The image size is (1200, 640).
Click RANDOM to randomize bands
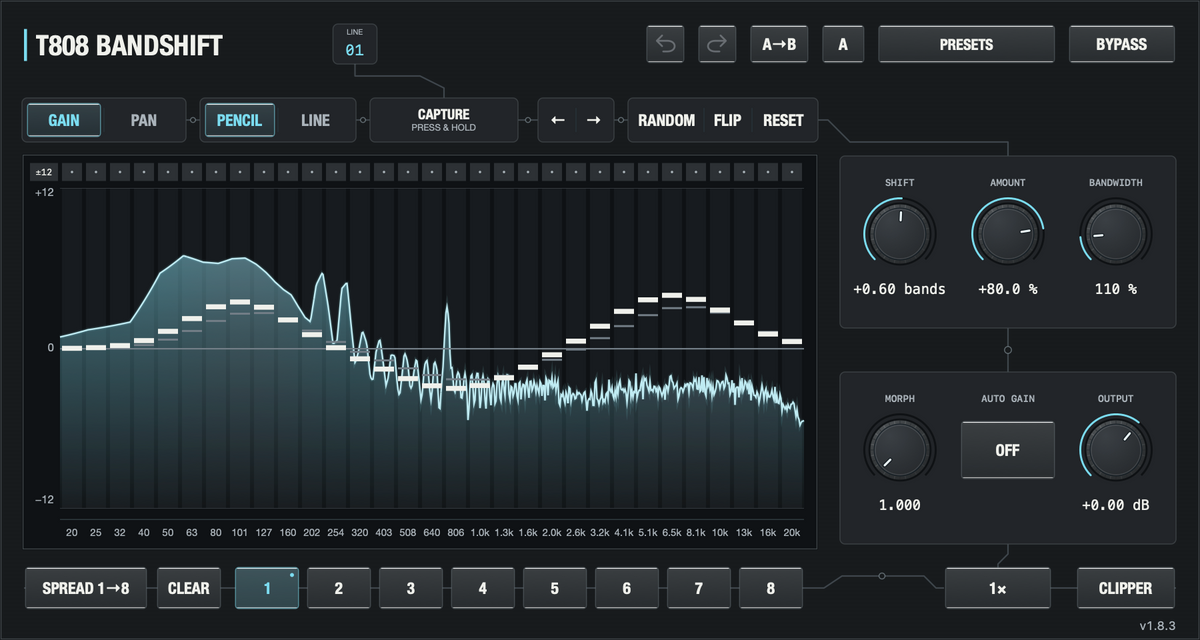[x=666, y=120]
